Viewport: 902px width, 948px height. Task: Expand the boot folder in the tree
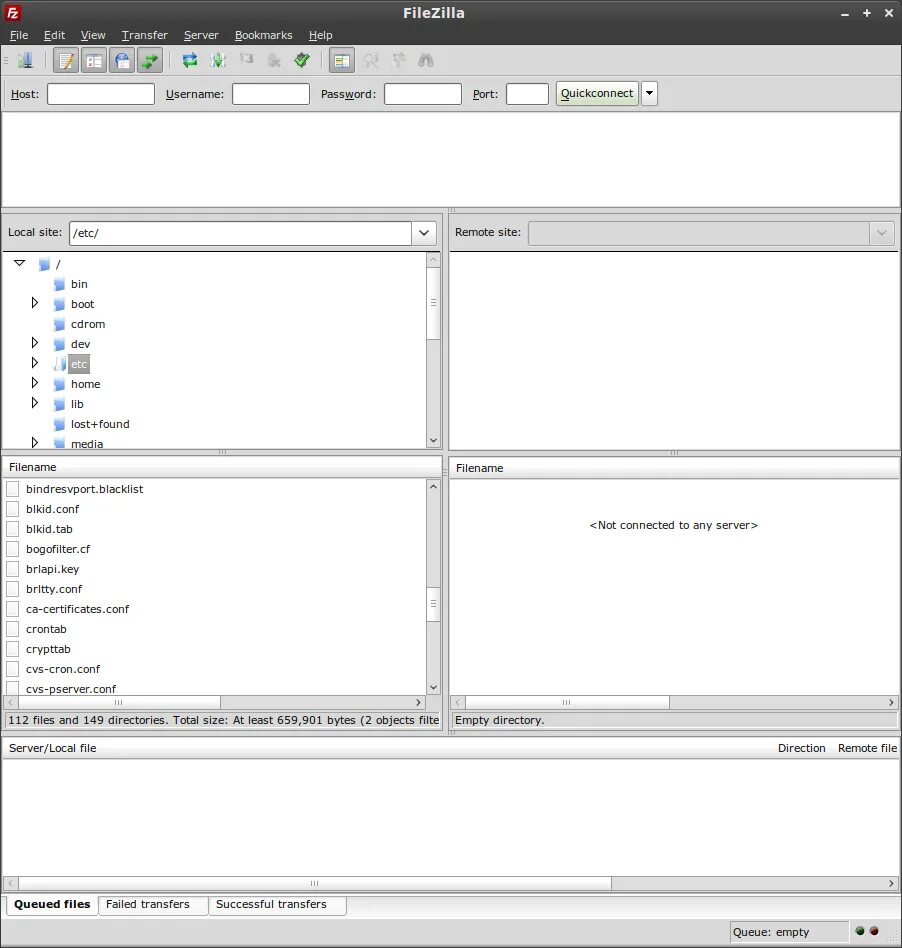[34, 303]
